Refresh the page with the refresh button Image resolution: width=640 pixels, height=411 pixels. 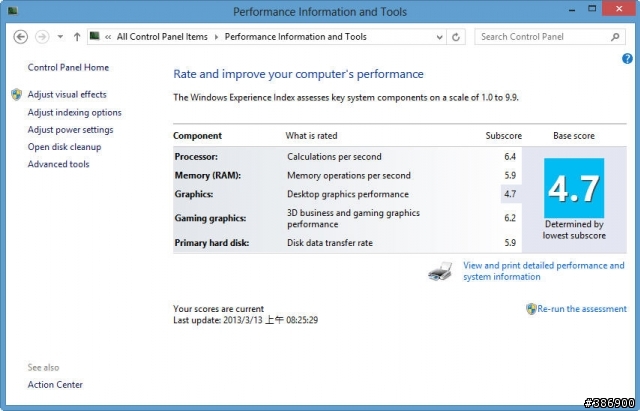456,37
